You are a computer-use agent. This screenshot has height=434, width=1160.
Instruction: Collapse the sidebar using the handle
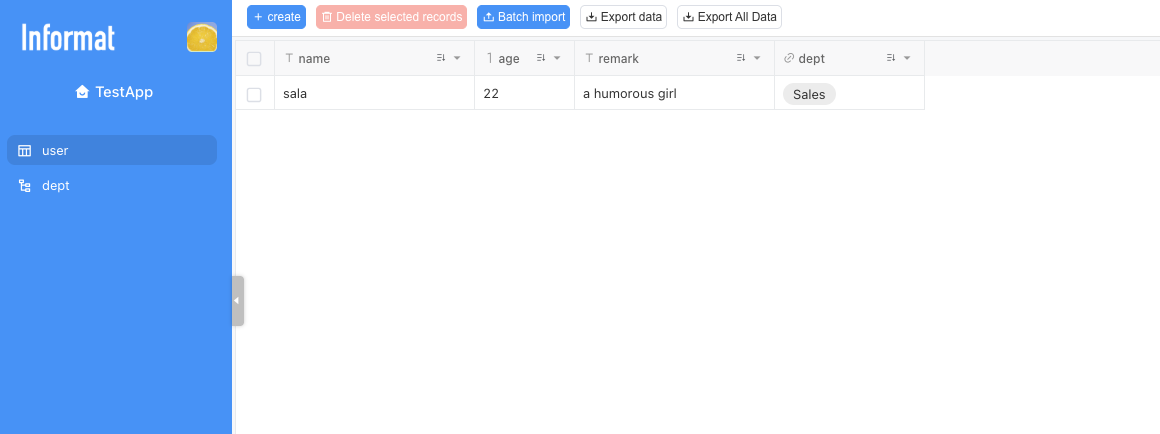point(237,300)
